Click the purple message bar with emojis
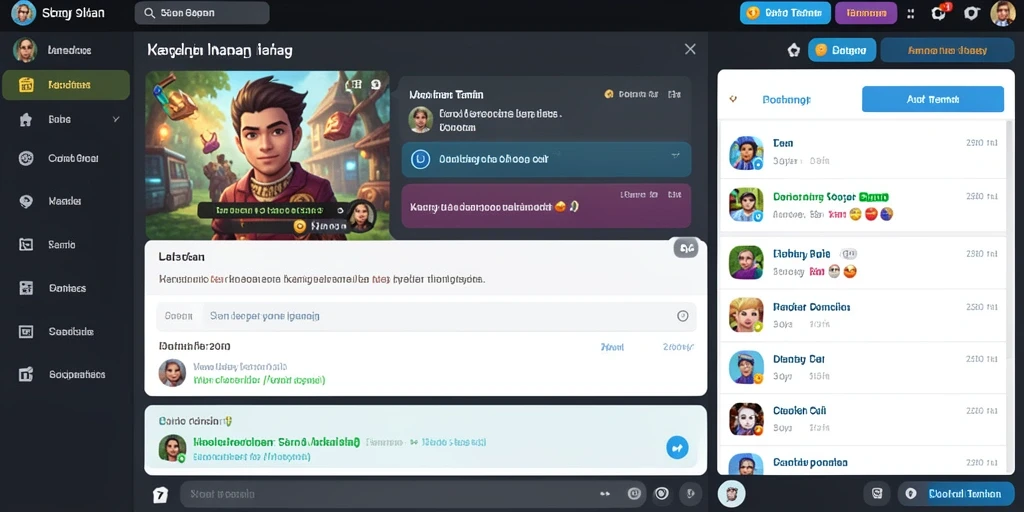This screenshot has height=512, width=1024. point(546,206)
